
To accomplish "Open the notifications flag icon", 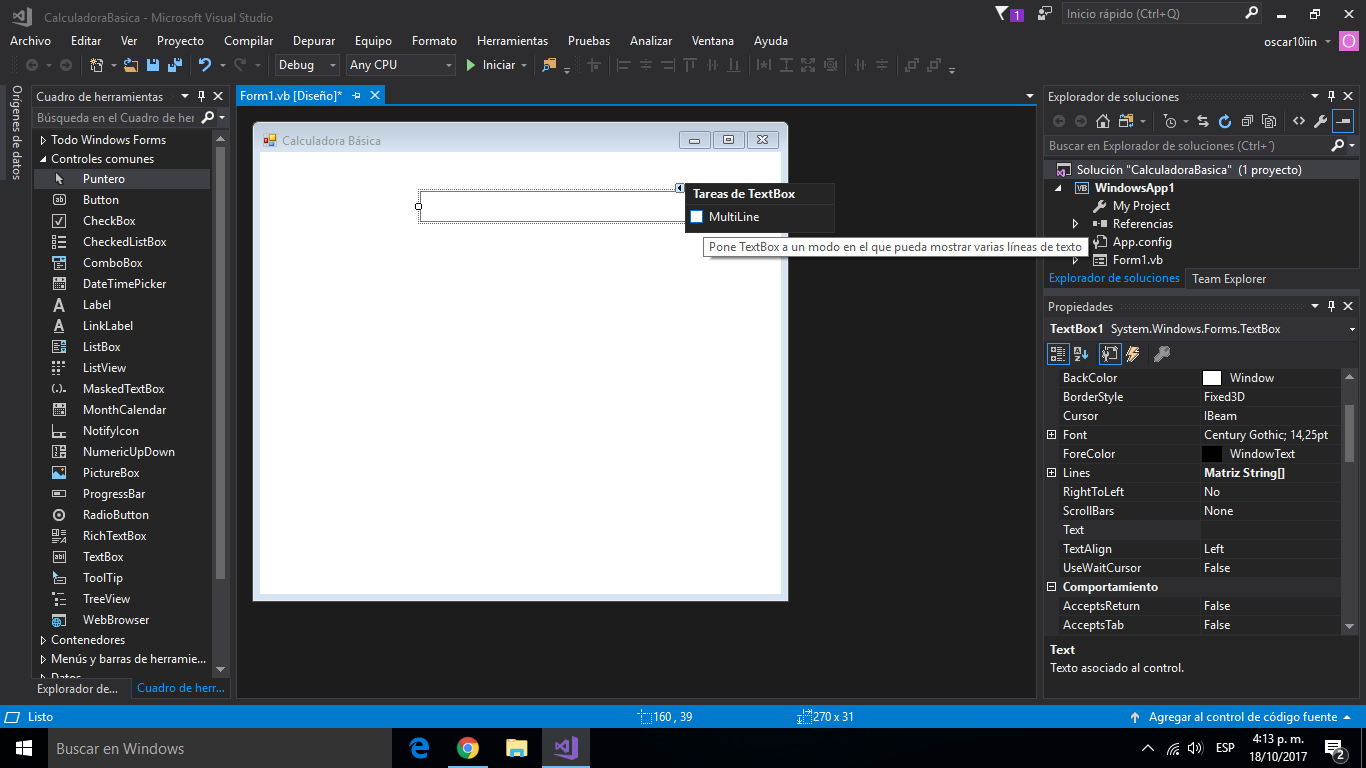I will [x=1004, y=14].
